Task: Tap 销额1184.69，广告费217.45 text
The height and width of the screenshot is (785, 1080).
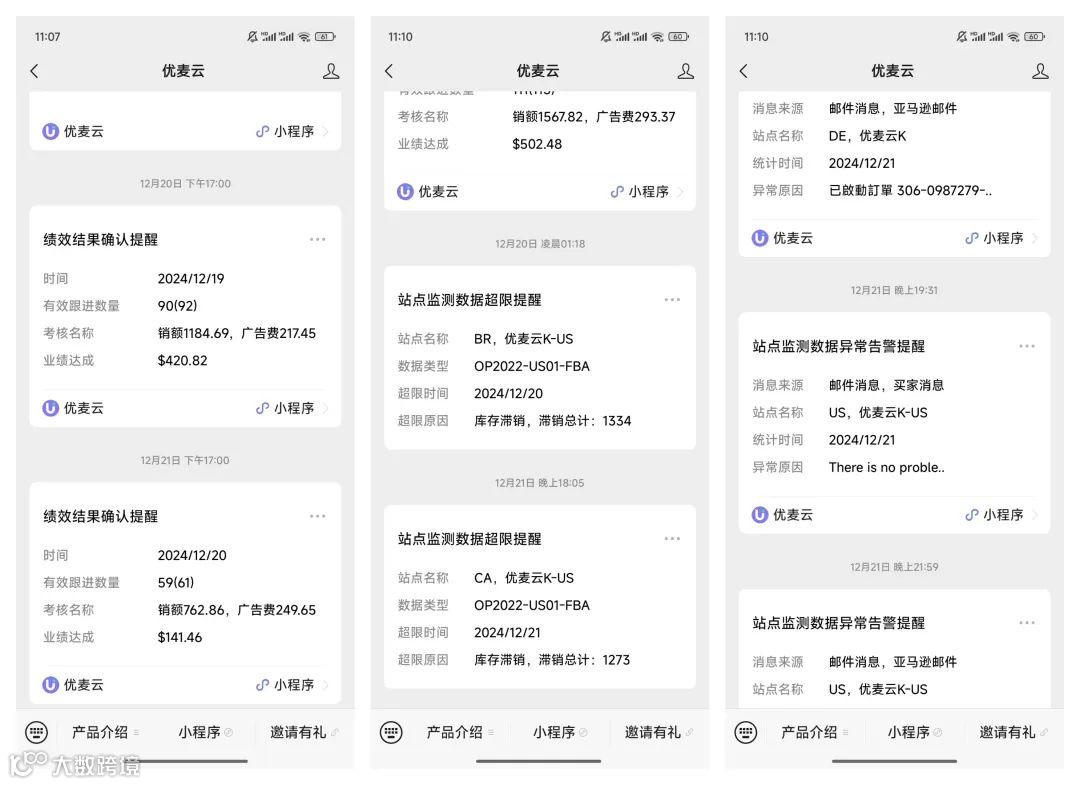Action: (237, 333)
